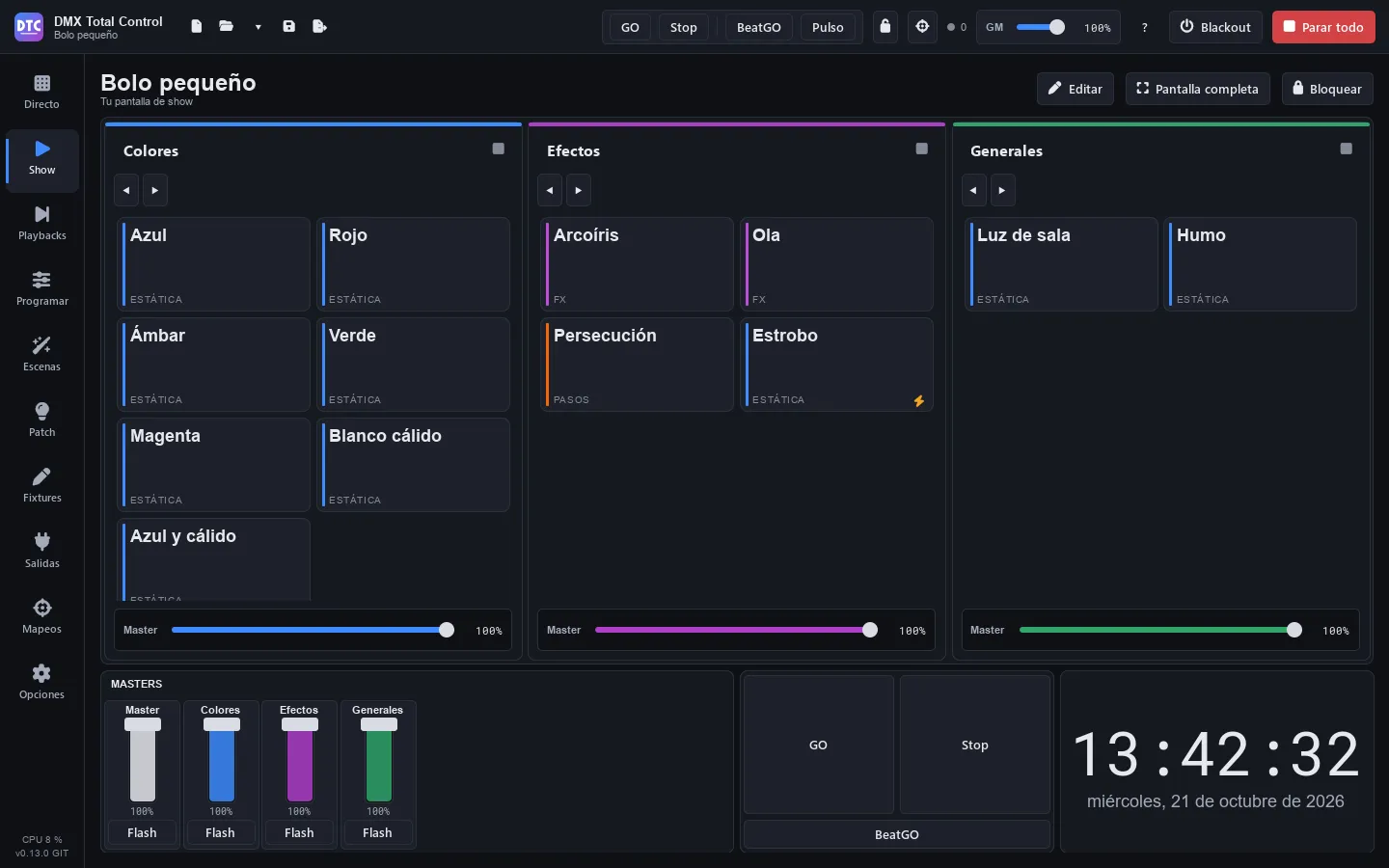The height and width of the screenshot is (868, 1389).
Task: Go to next page in Generales
Action: (1003, 190)
